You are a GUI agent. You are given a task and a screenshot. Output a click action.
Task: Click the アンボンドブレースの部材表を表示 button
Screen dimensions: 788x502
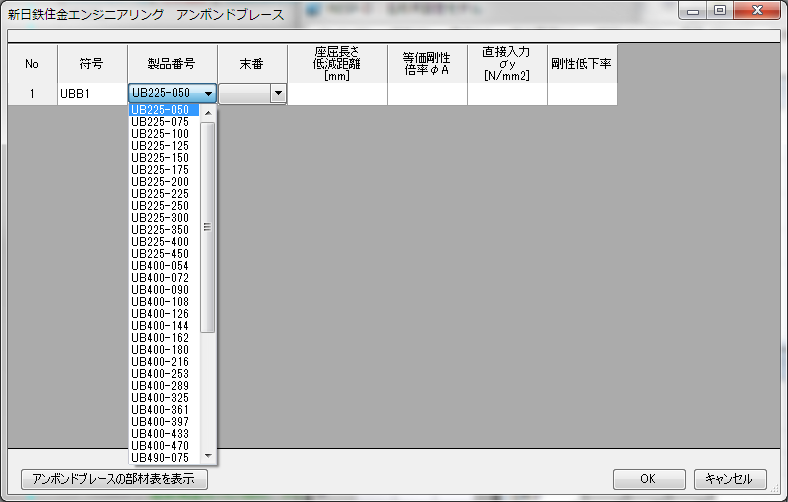(x=114, y=479)
